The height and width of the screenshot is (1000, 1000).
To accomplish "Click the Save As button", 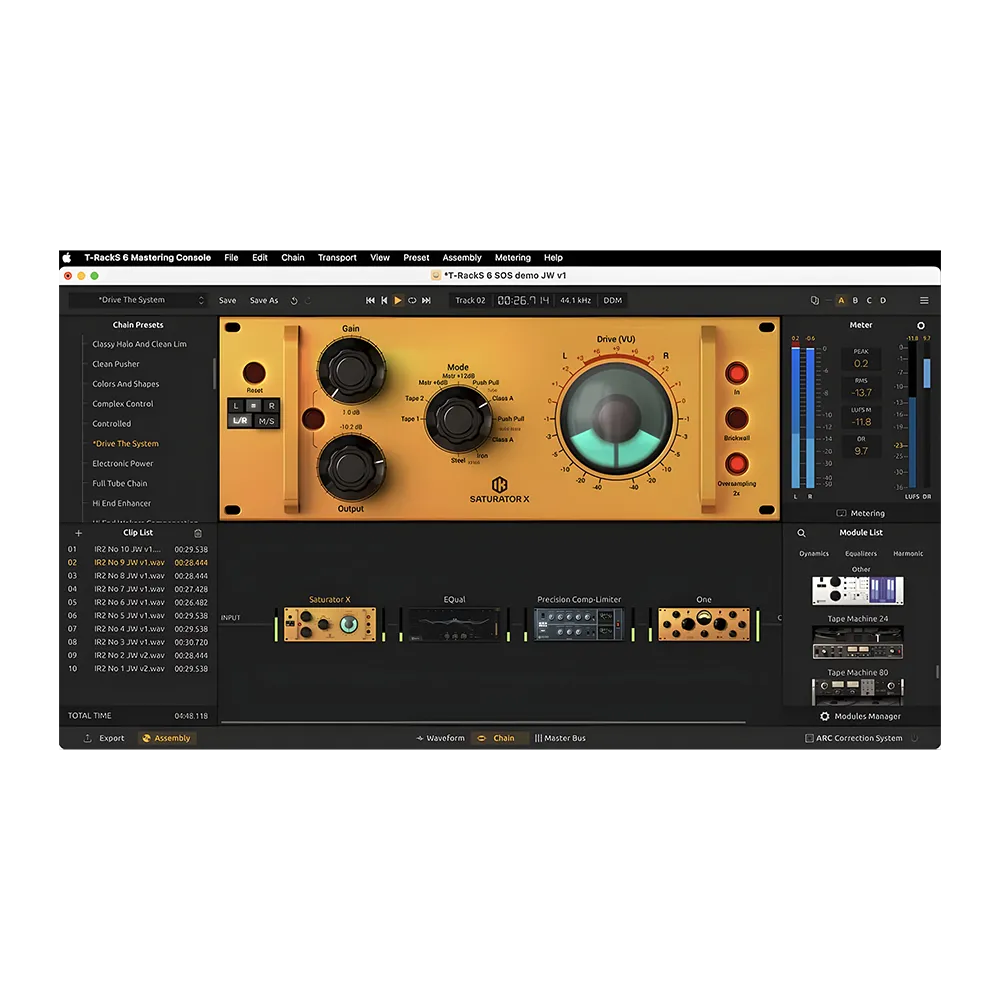I will pyautogui.click(x=264, y=300).
